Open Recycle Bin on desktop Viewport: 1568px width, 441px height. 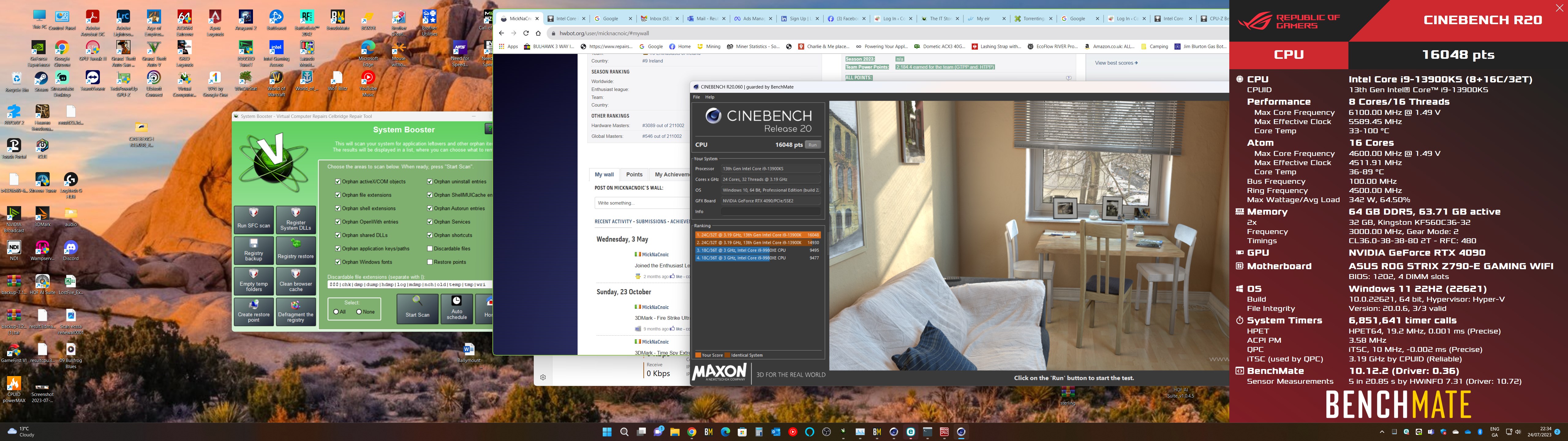[17, 82]
